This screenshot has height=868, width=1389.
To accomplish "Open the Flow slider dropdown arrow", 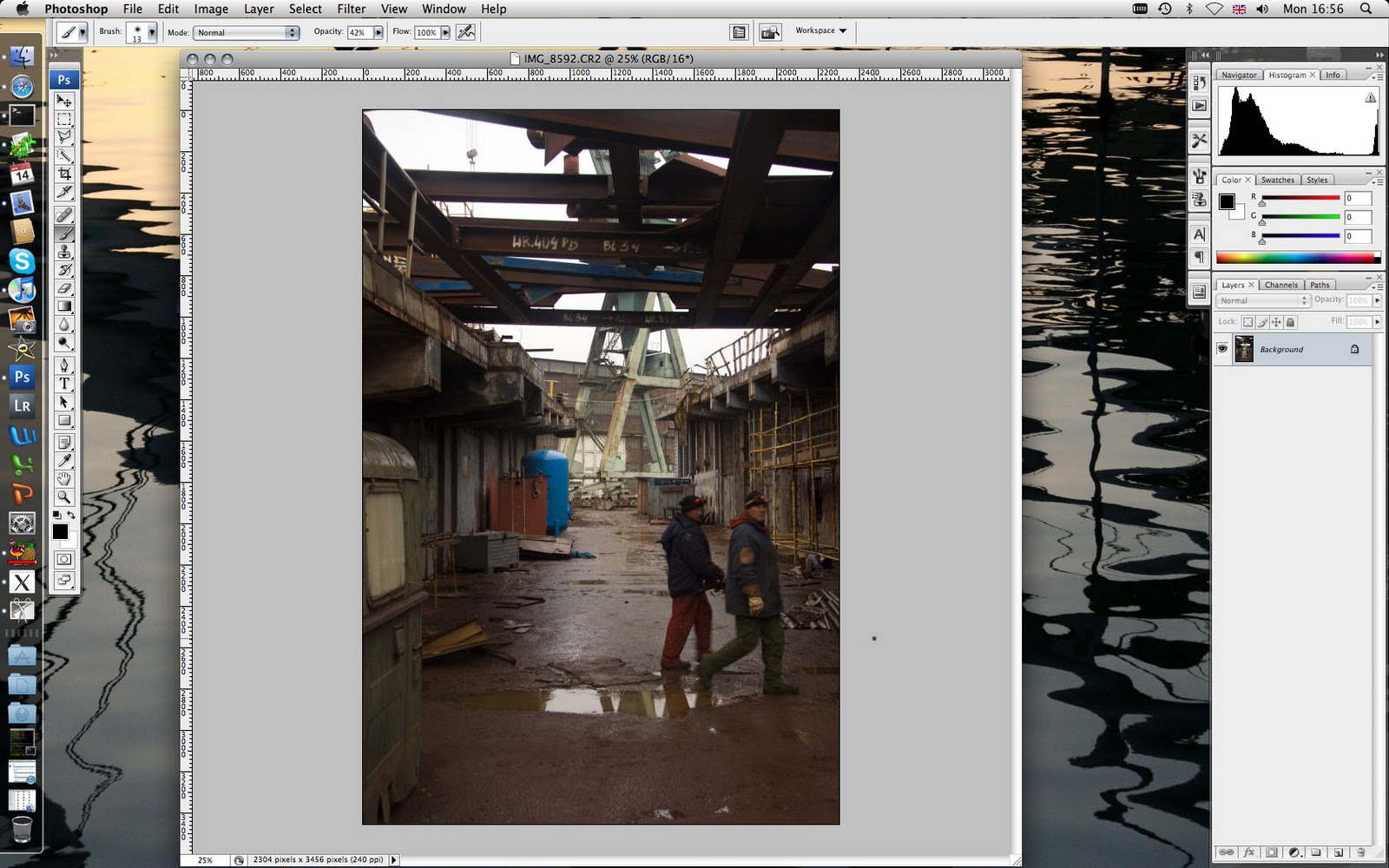I will [445, 32].
